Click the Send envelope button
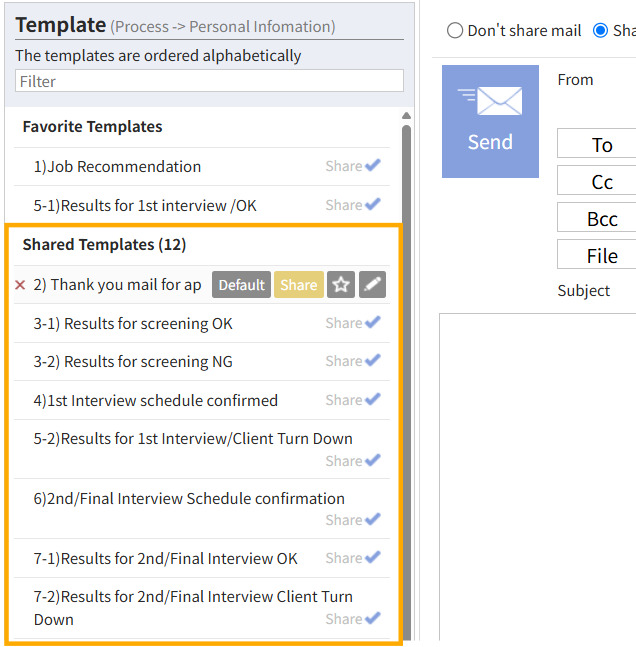Screen dimensions: 636x647 (x=490, y=121)
